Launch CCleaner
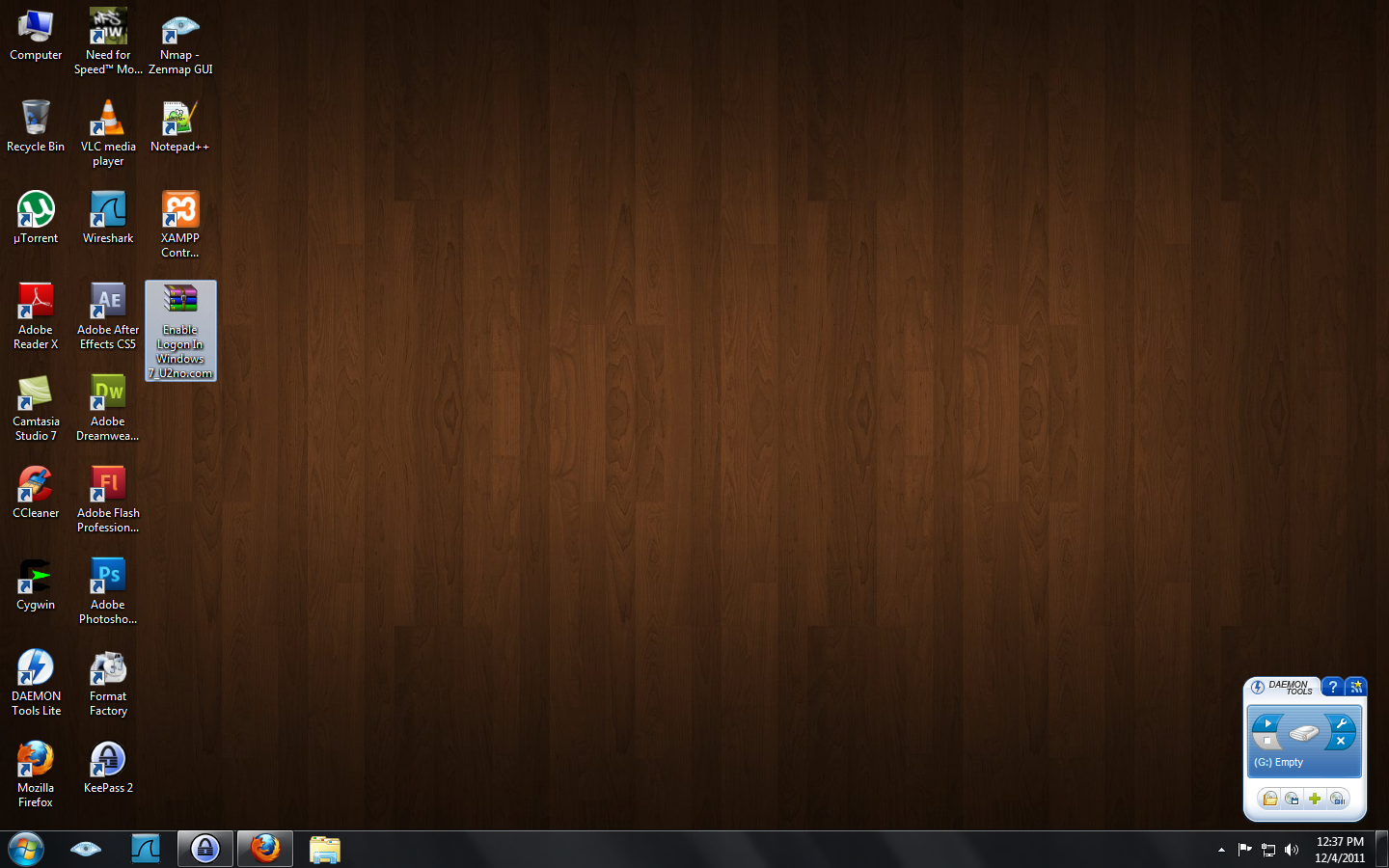 click(36, 487)
